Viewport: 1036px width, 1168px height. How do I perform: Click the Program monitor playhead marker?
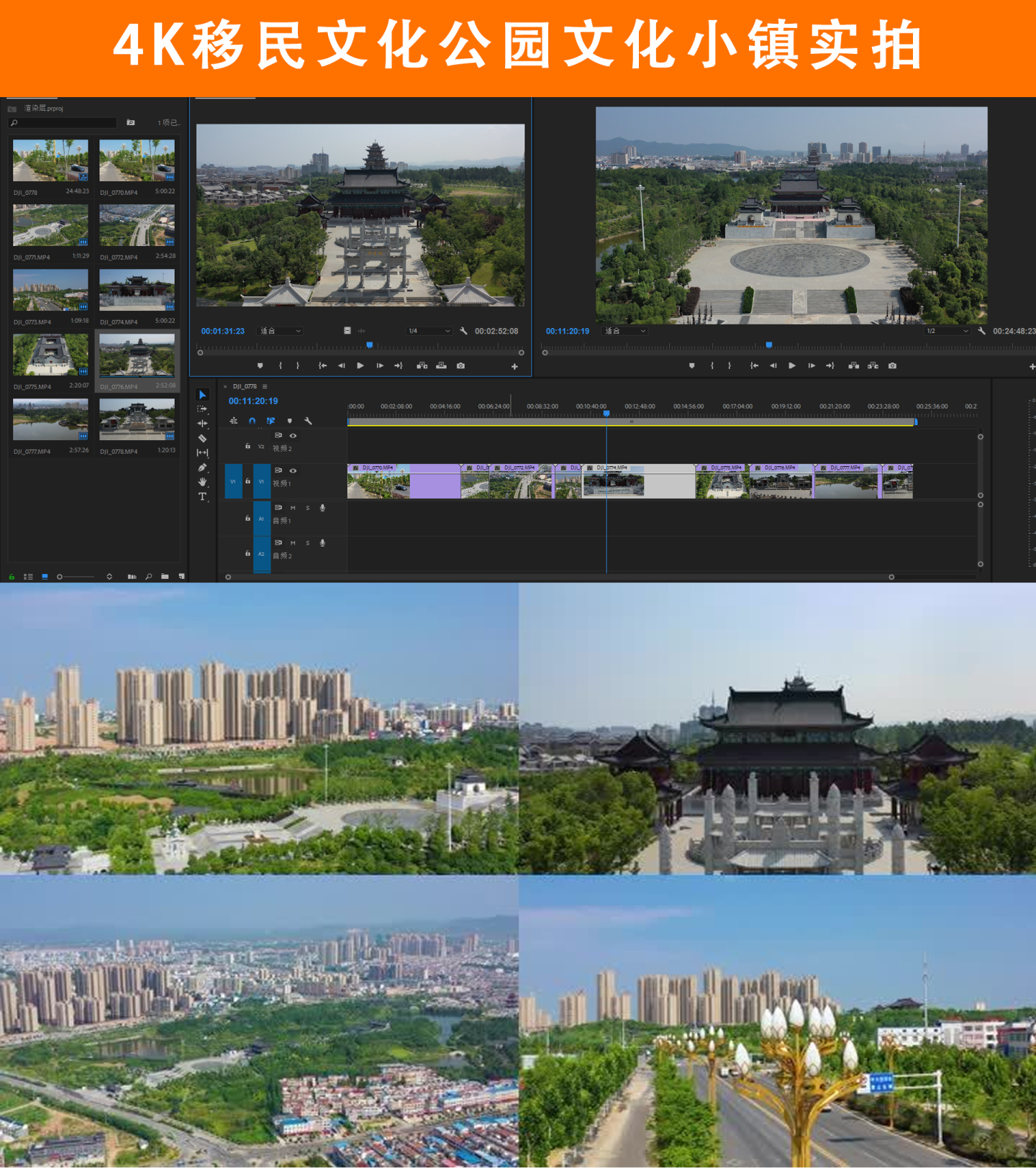tap(769, 345)
